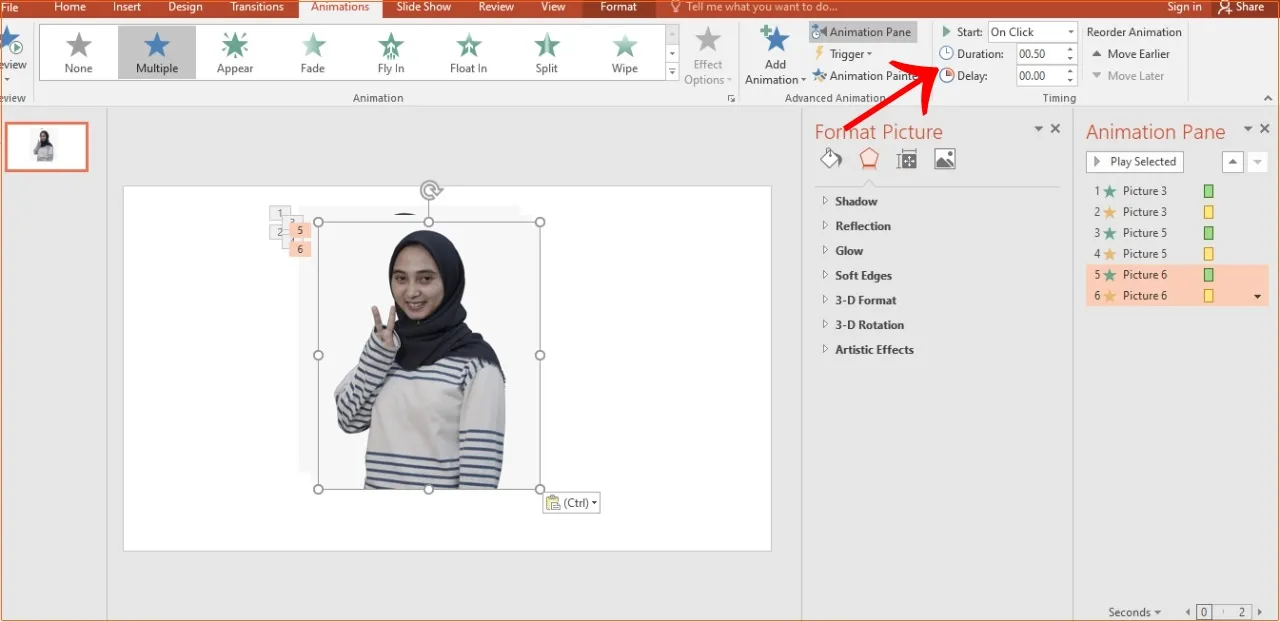Open Animation group dialog launcher
The height and width of the screenshot is (622, 1280).
pos(732,99)
